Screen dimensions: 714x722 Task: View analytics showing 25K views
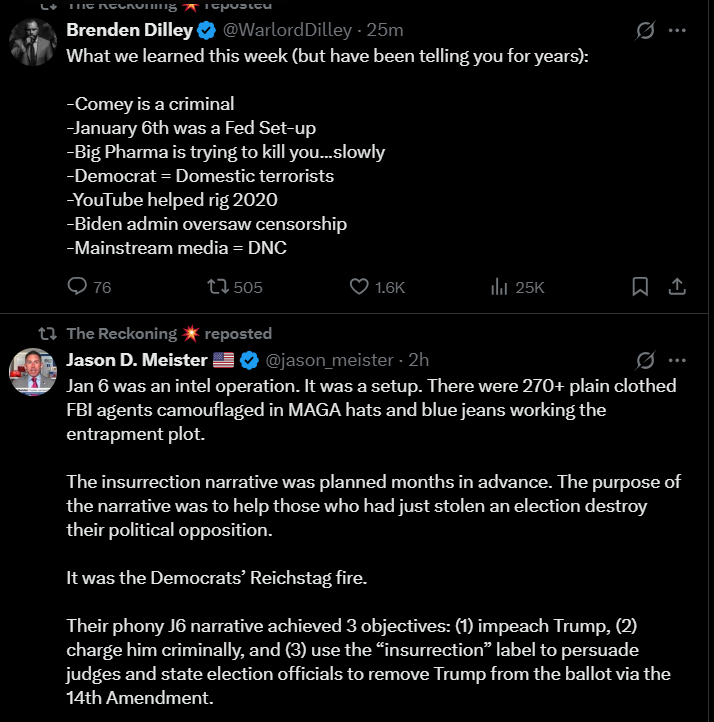click(x=517, y=287)
